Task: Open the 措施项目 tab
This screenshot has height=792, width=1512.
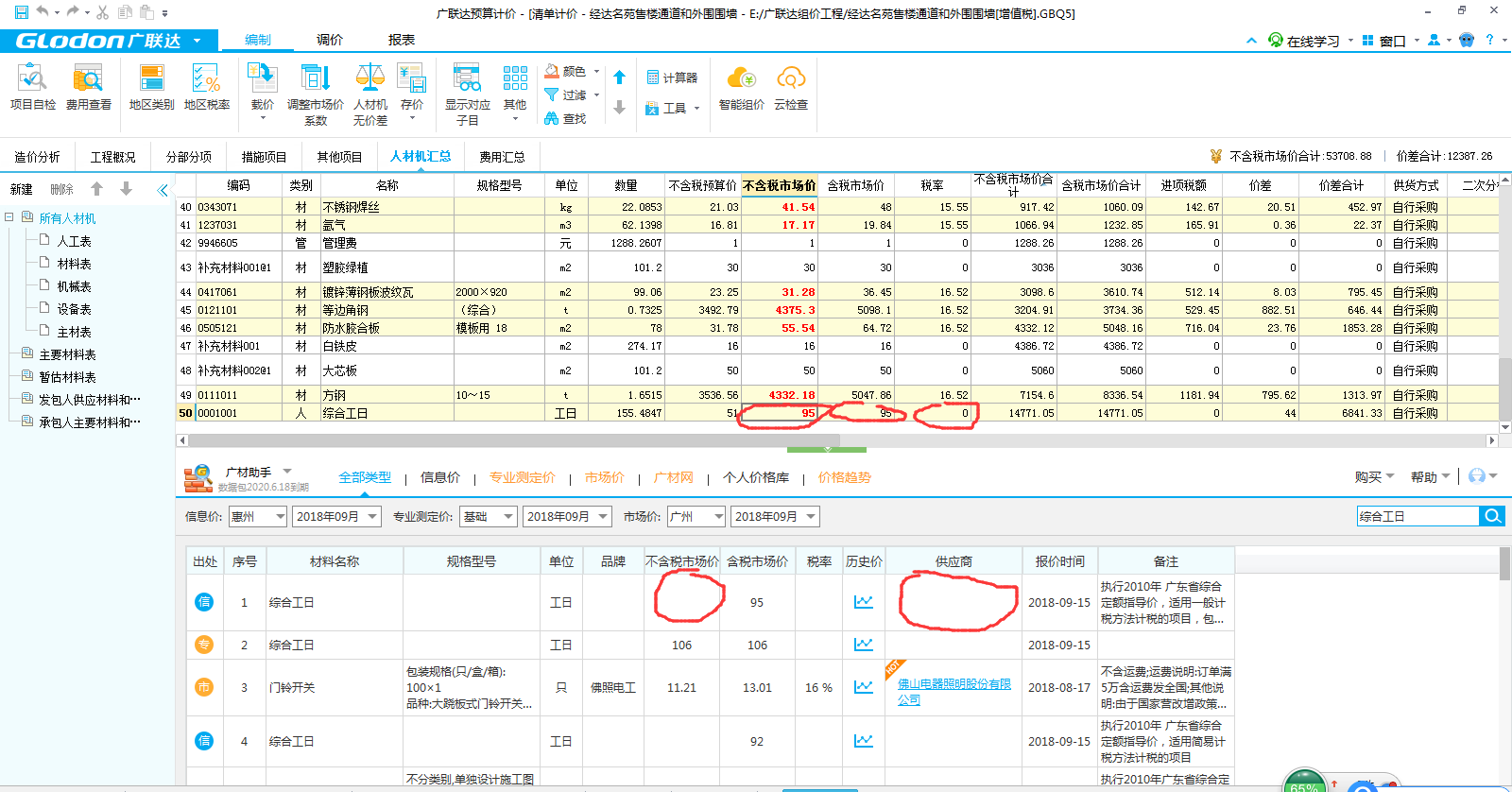Action: pos(264,157)
